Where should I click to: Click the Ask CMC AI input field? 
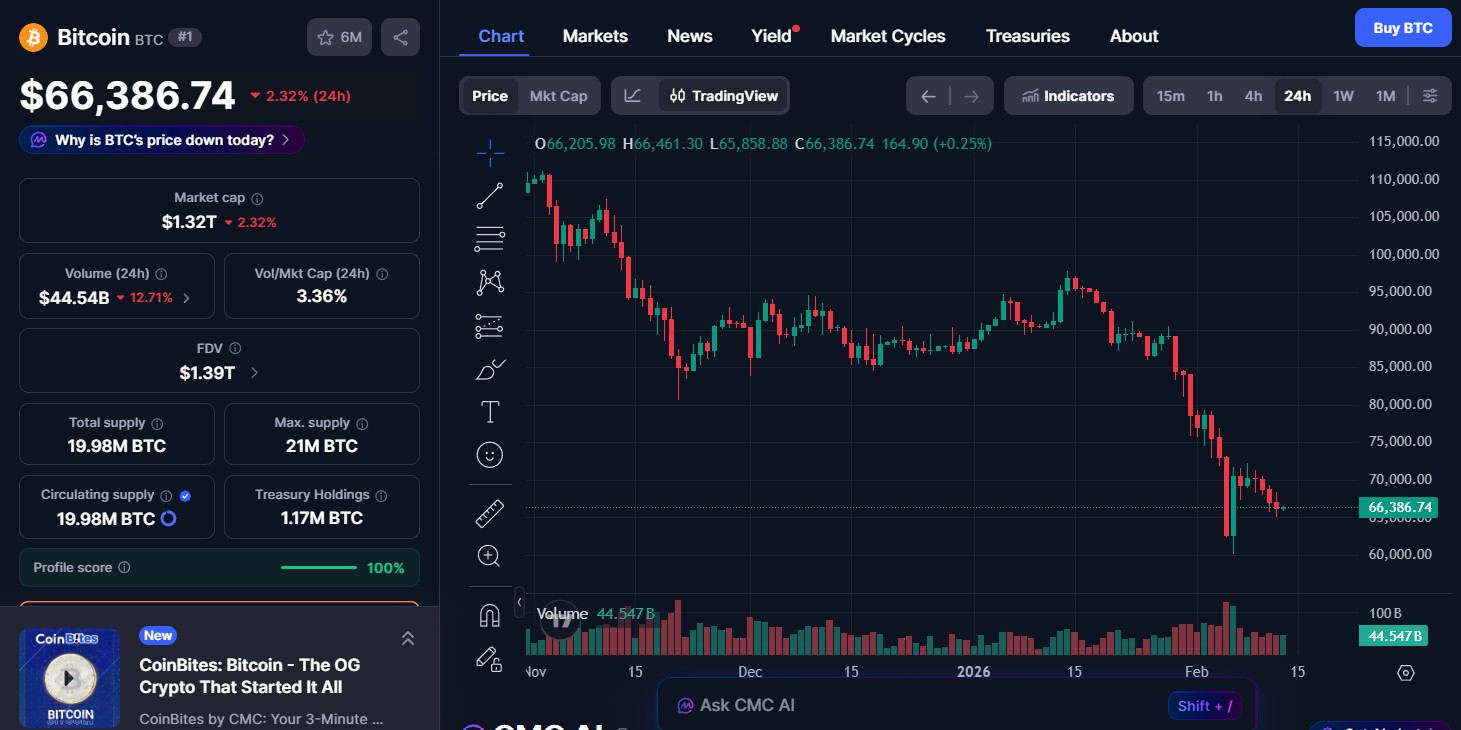[x=900, y=704]
